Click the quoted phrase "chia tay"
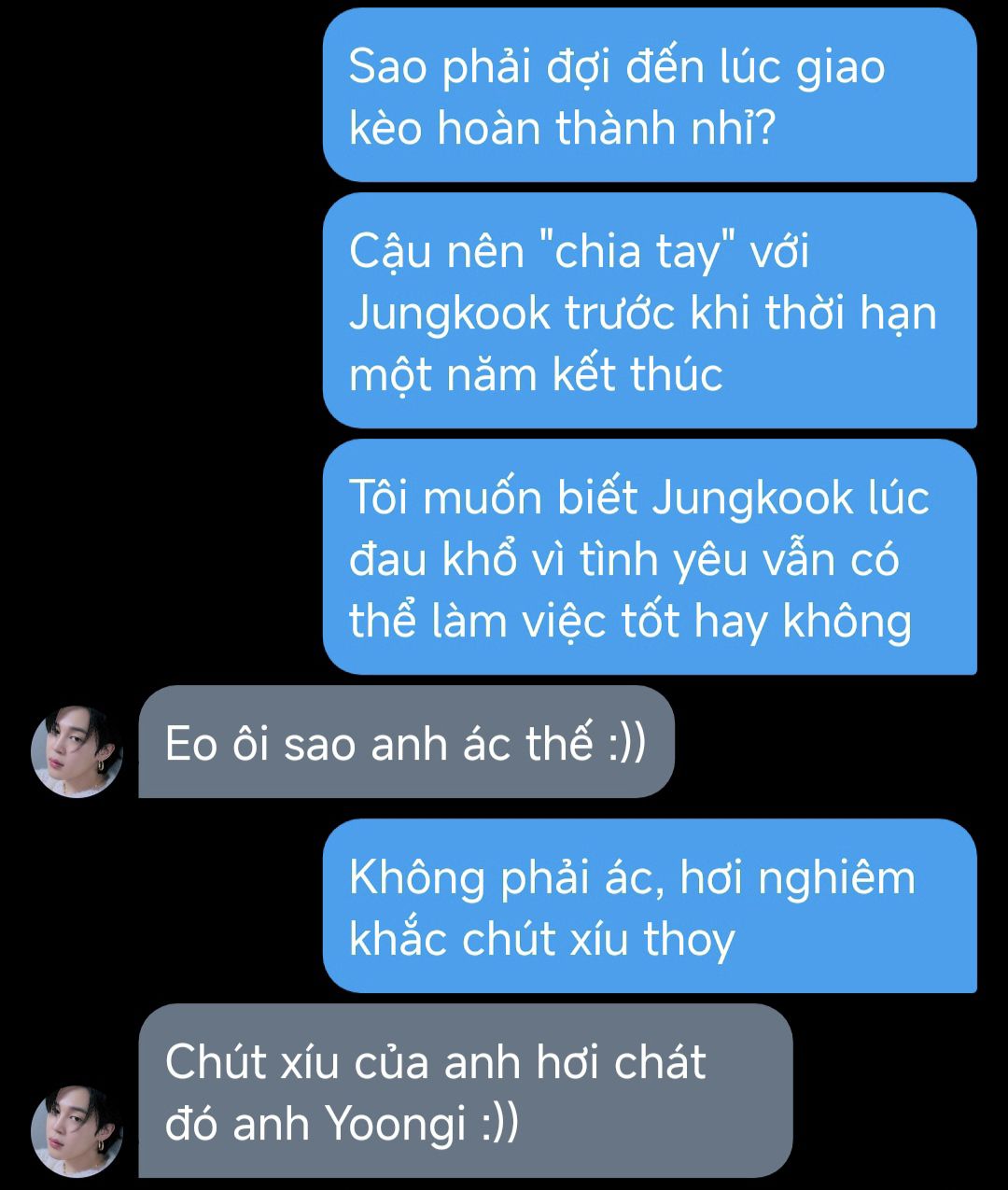The height and width of the screenshot is (1190, 1008). tap(639, 252)
